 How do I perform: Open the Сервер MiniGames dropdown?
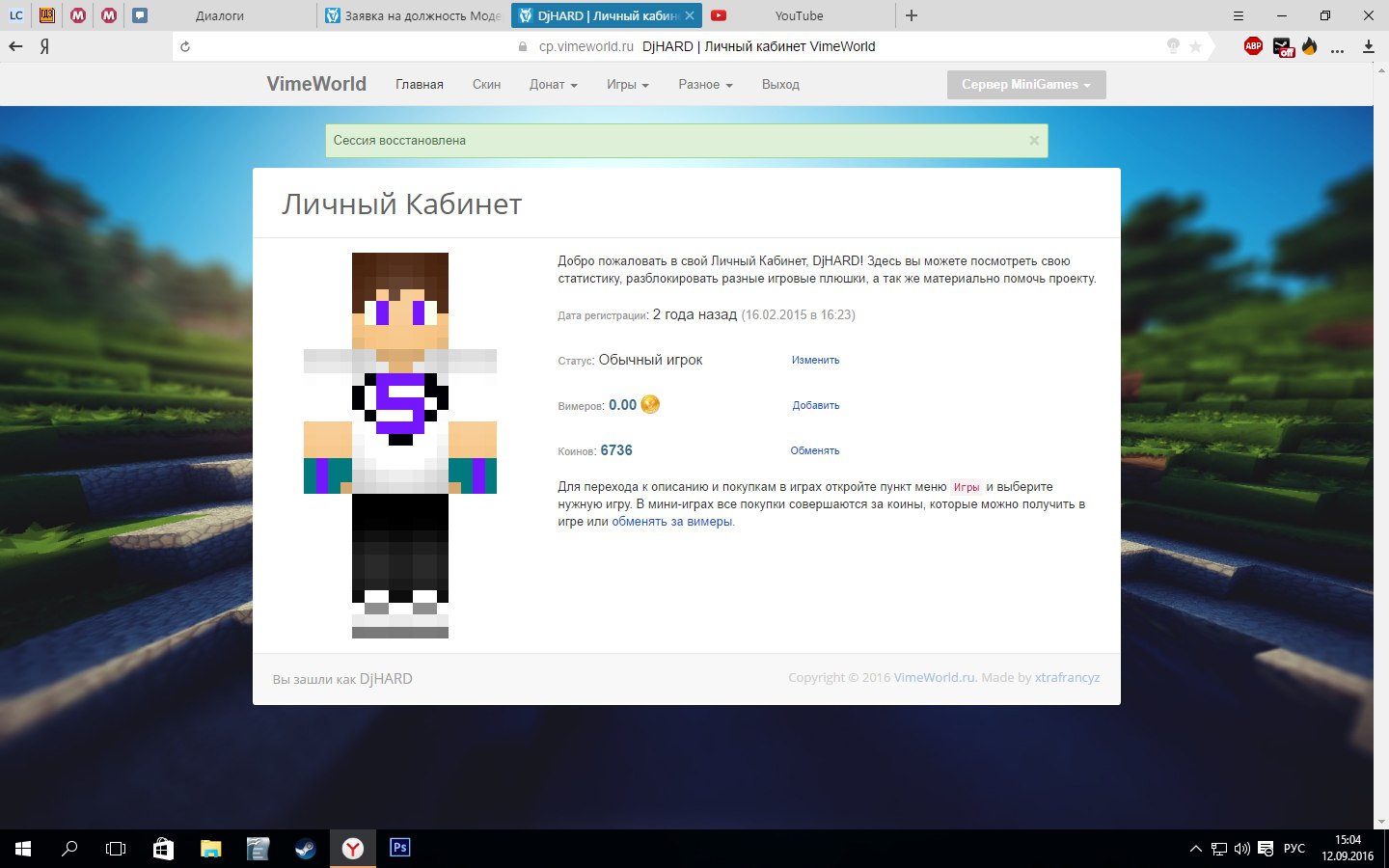(x=1026, y=85)
